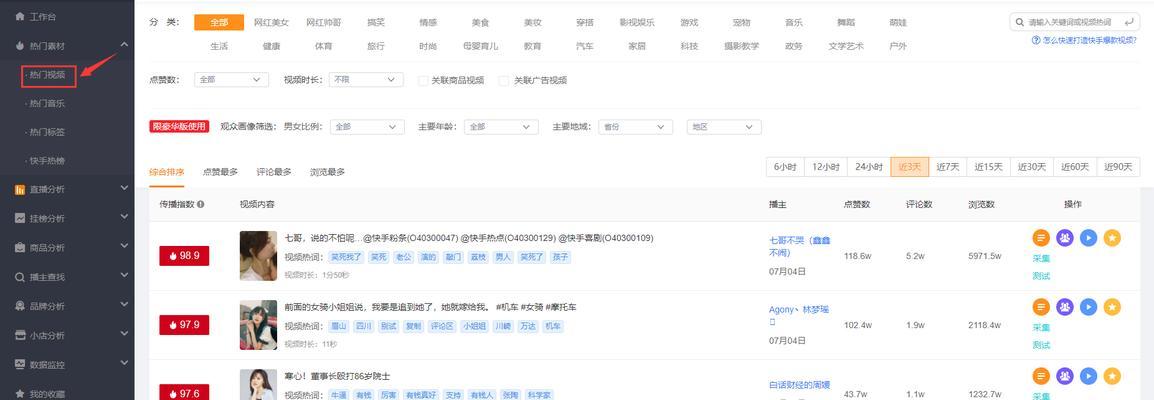
Task: Click the 牛逼 hot-word tag
Action: coord(338,396)
